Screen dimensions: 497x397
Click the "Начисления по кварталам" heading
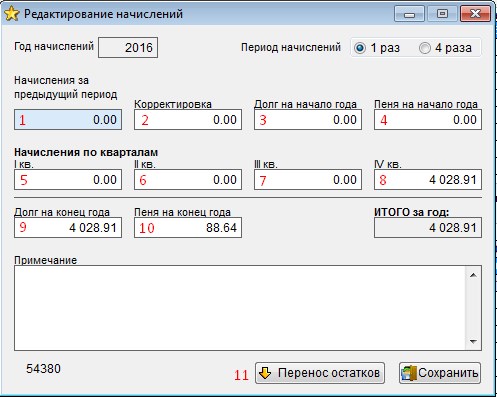[x=86, y=152]
